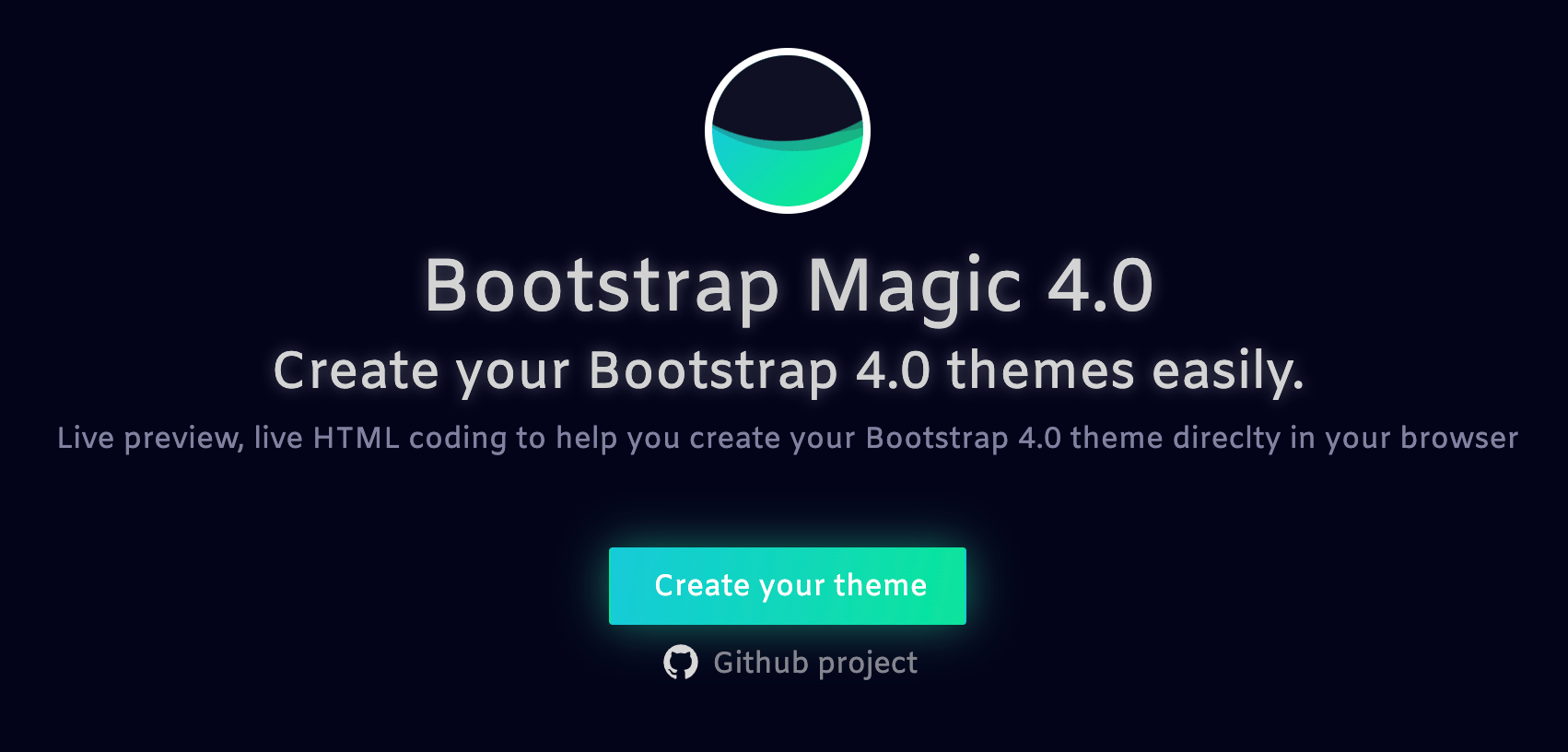The height and width of the screenshot is (752, 1568).
Task: Select the word "Magic" in the main title
Action: (x=914, y=286)
